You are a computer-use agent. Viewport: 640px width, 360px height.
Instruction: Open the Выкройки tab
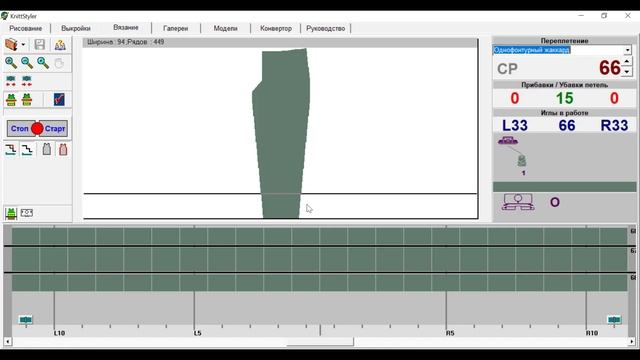pyautogui.click(x=76, y=28)
